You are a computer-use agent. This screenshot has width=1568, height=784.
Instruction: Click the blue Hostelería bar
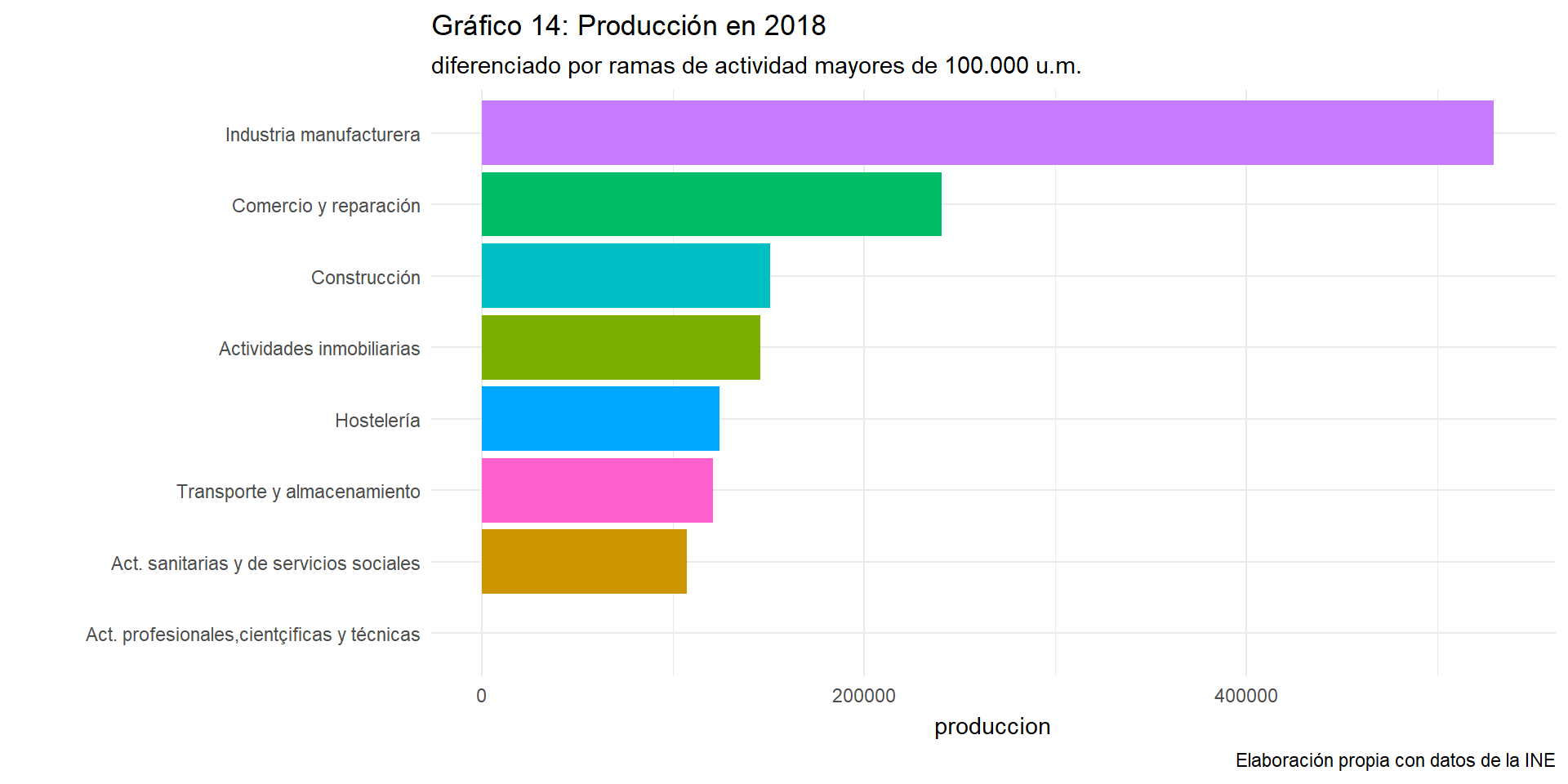pyautogui.click(x=600, y=419)
